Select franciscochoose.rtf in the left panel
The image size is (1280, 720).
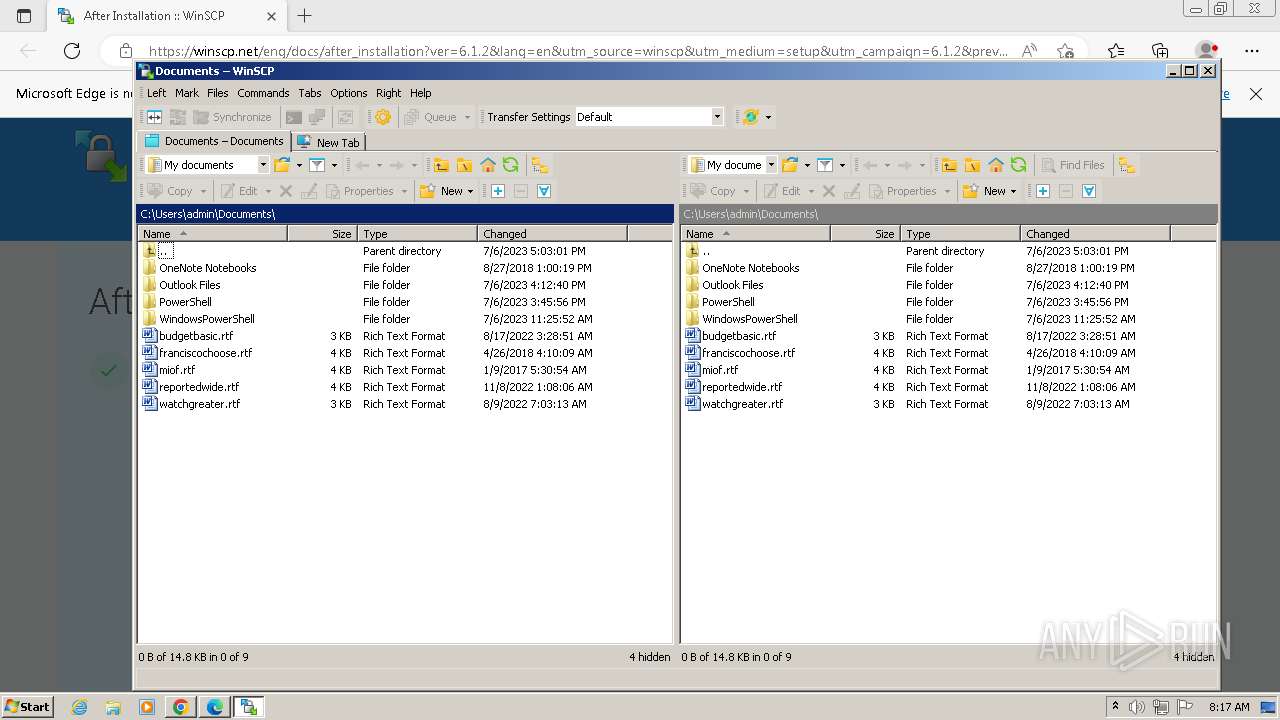click(x=206, y=353)
